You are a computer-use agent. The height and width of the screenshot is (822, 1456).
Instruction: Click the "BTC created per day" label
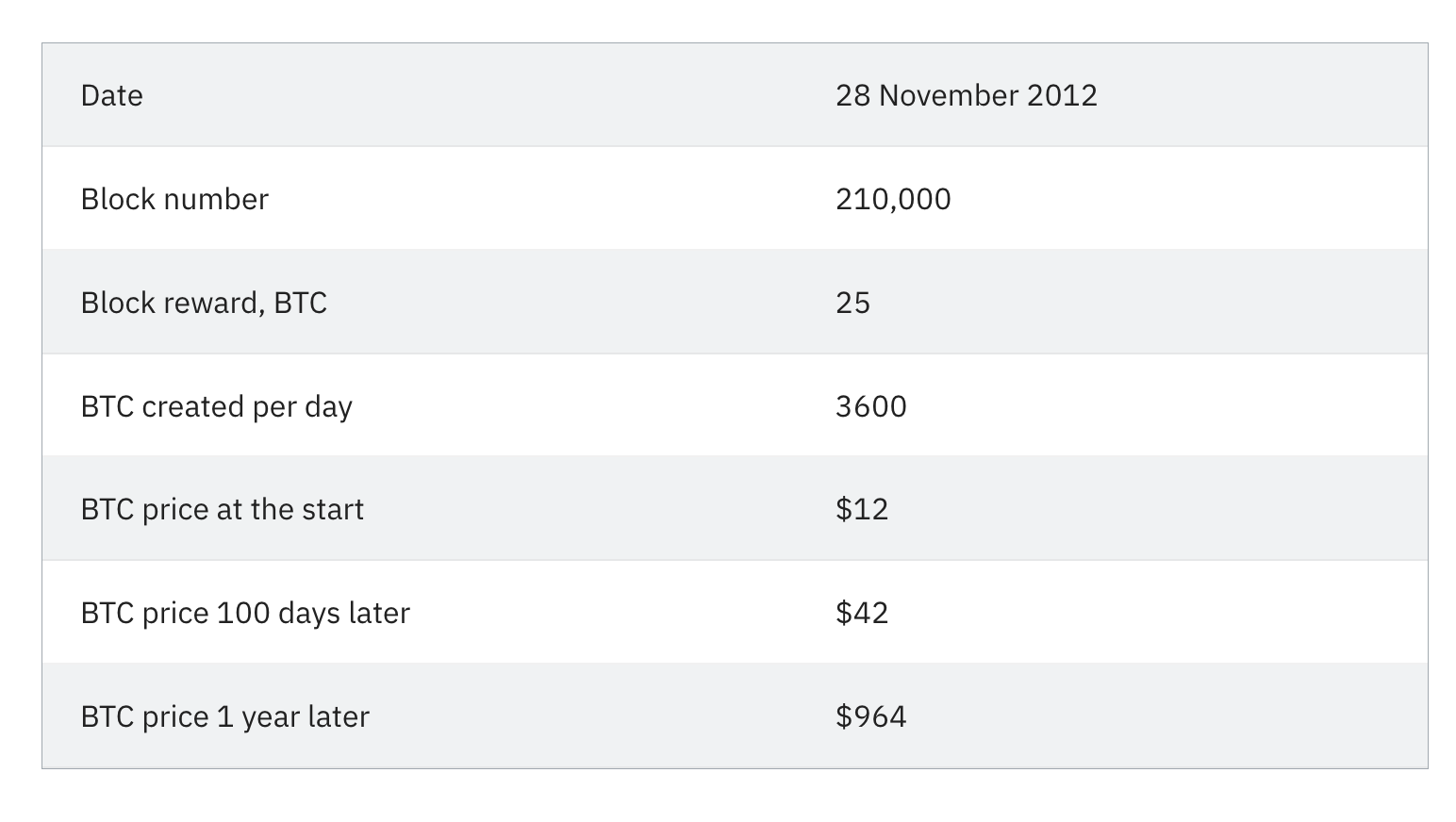point(216,406)
